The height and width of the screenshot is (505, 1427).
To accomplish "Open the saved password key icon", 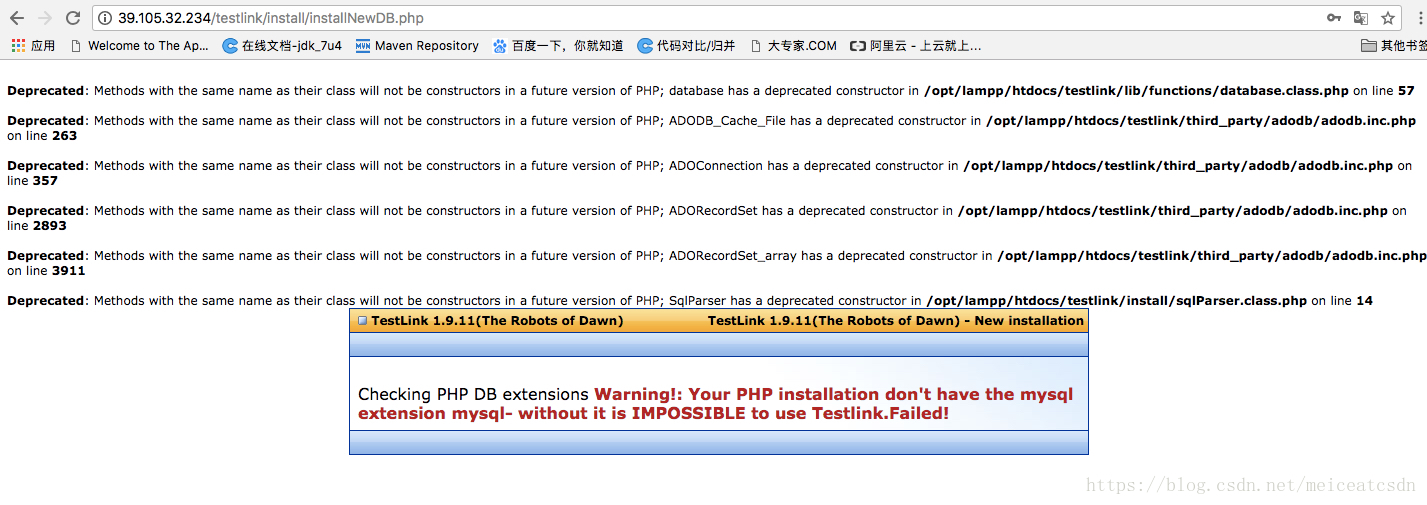I will (x=1334, y=18).
